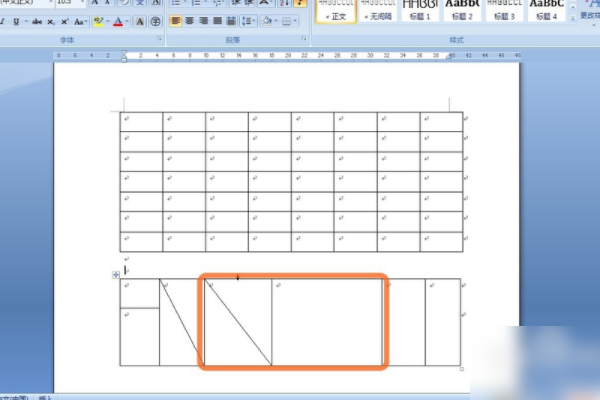The image size is (600, 400).
Task: Click the table borders button
Action: 286,21
